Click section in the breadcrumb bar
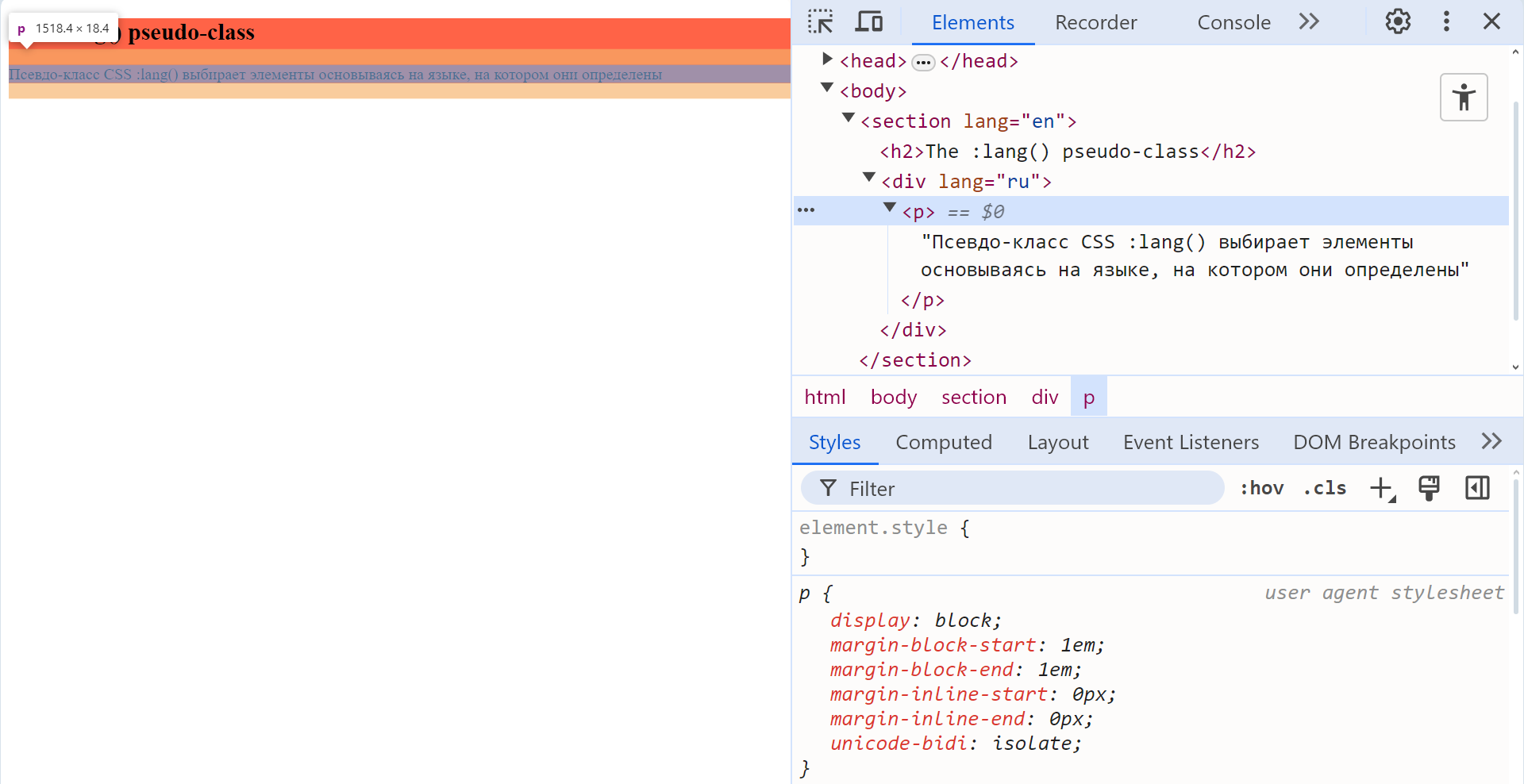This screenshot has height=784, width=1524. pyautogui.click(x=974, y=397)
